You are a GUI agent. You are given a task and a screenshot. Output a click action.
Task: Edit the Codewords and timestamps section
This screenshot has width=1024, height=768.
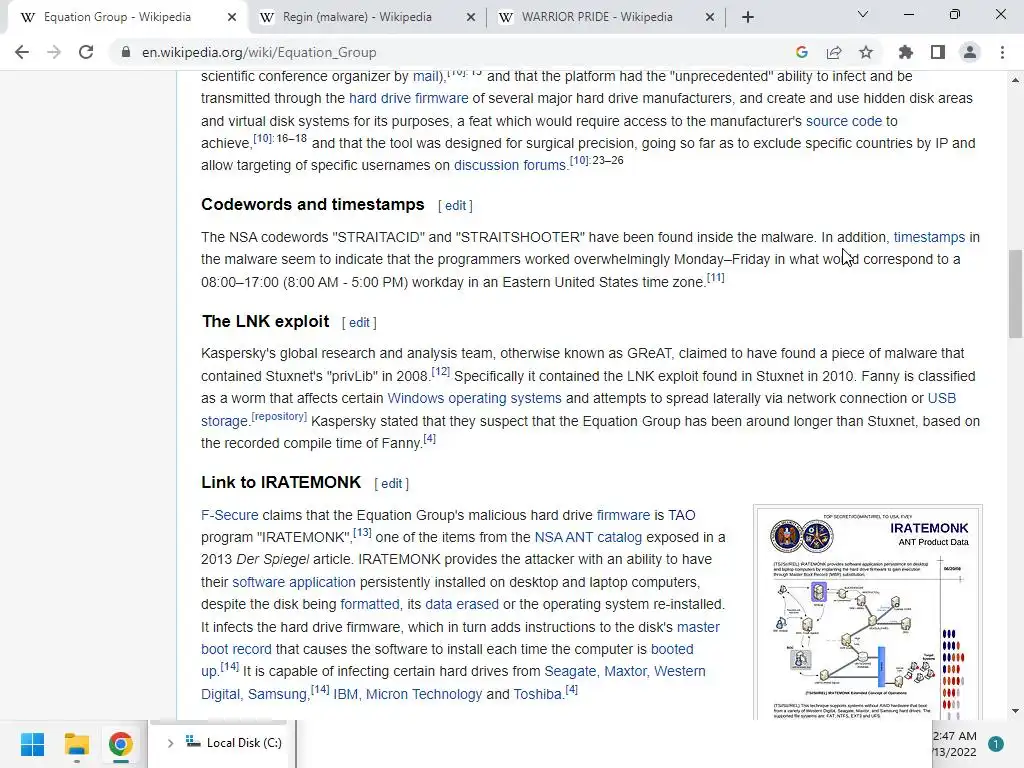tap(455, 206)
